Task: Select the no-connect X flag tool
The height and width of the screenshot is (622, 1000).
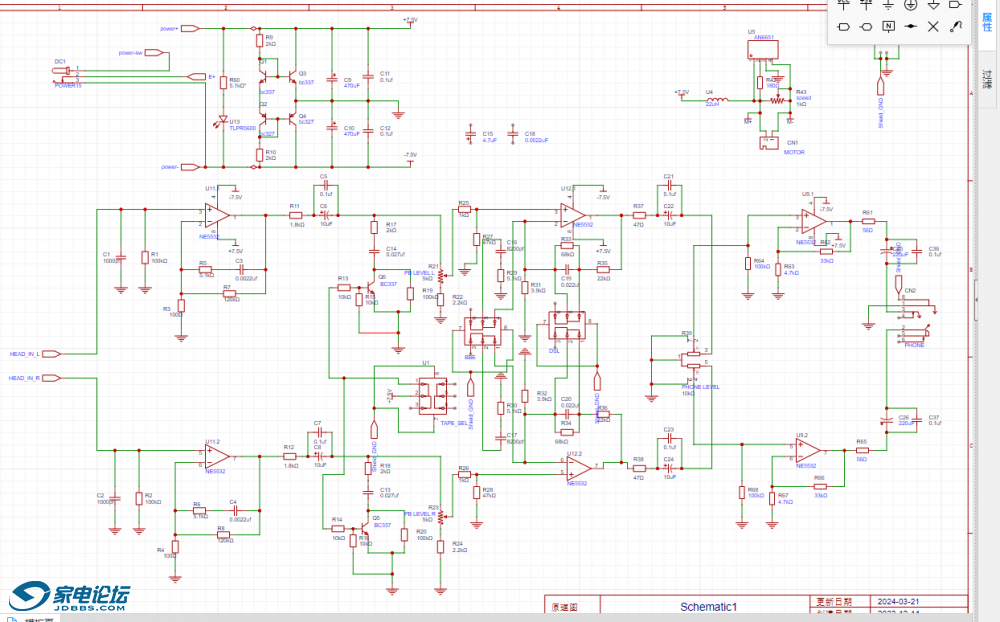Action: click(933, 26)
